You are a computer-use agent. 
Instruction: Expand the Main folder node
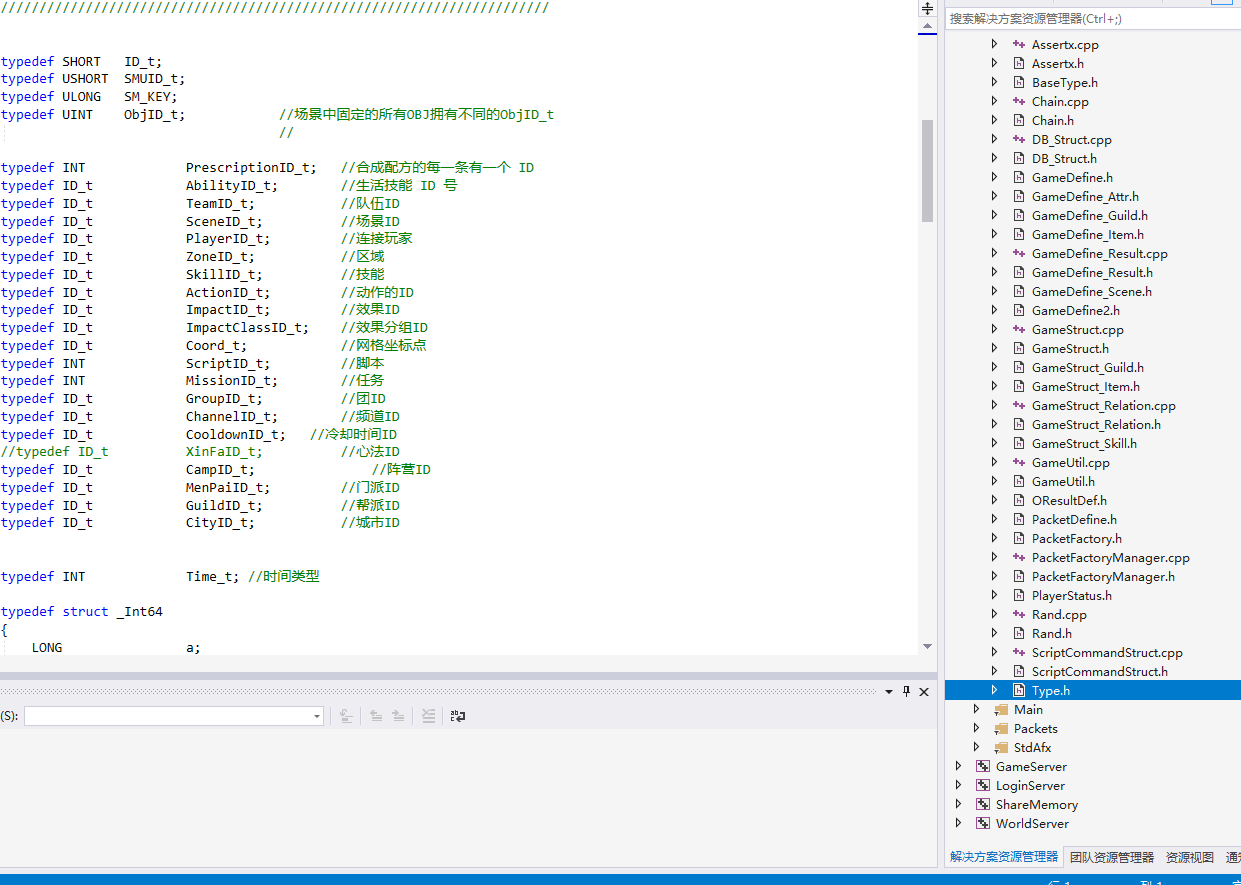coord(977,709)
